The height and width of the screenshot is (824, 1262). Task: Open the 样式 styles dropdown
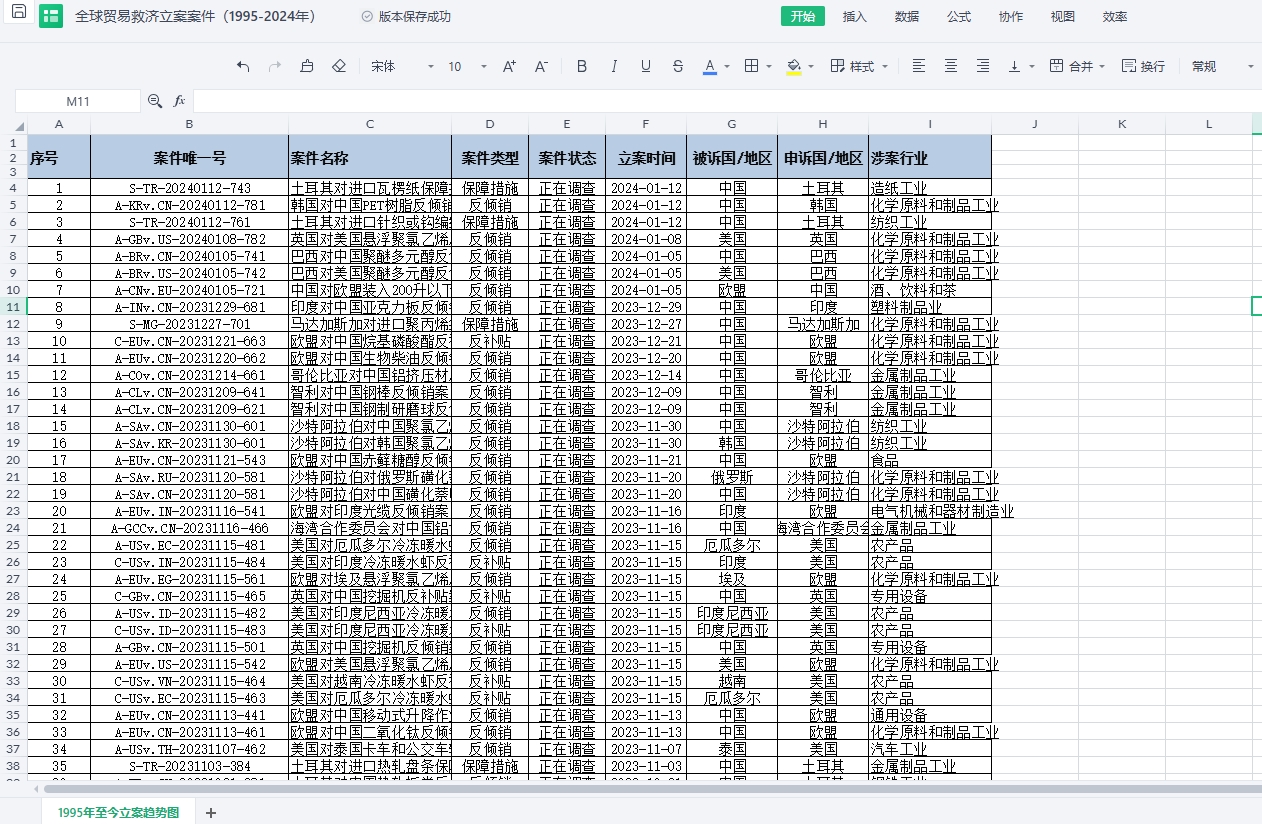coord(861,66)
